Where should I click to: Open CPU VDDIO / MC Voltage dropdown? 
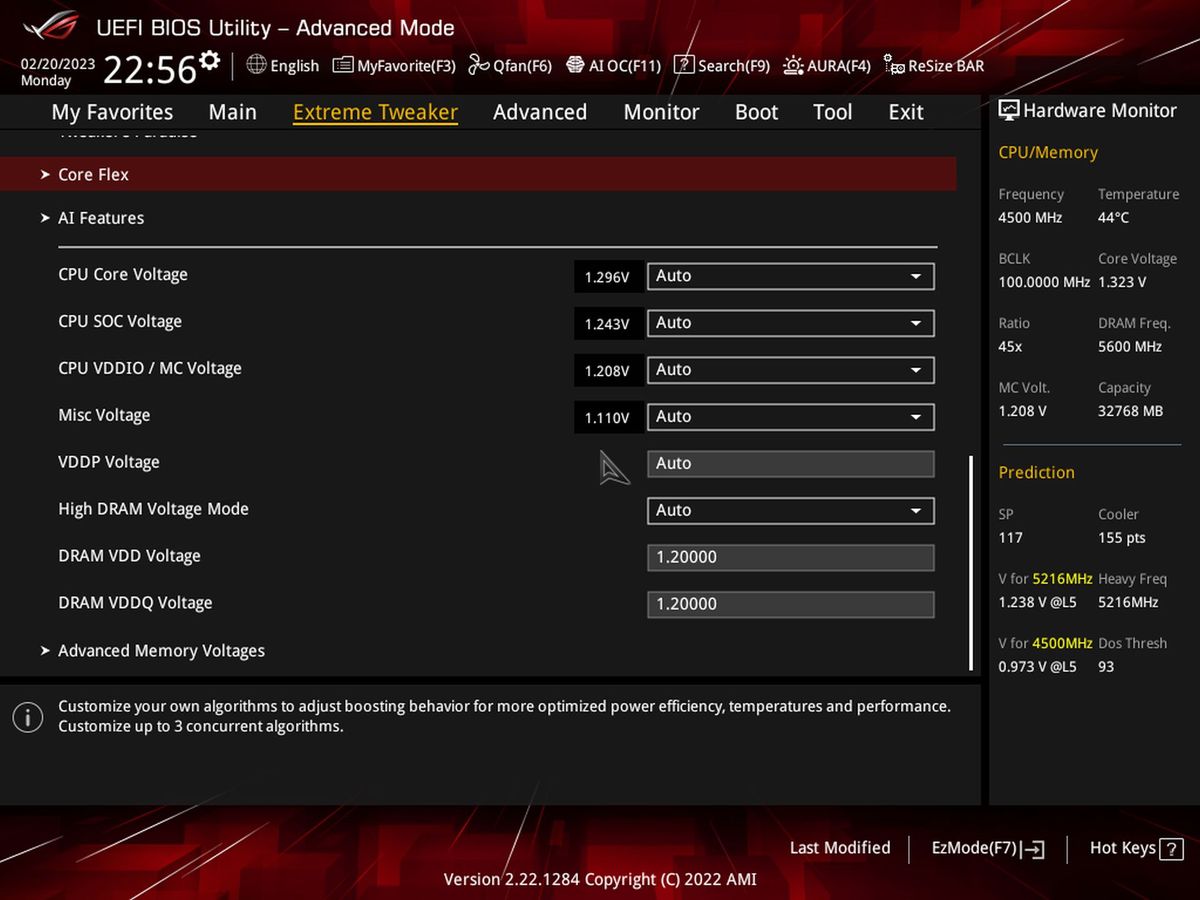pos(791,370)
